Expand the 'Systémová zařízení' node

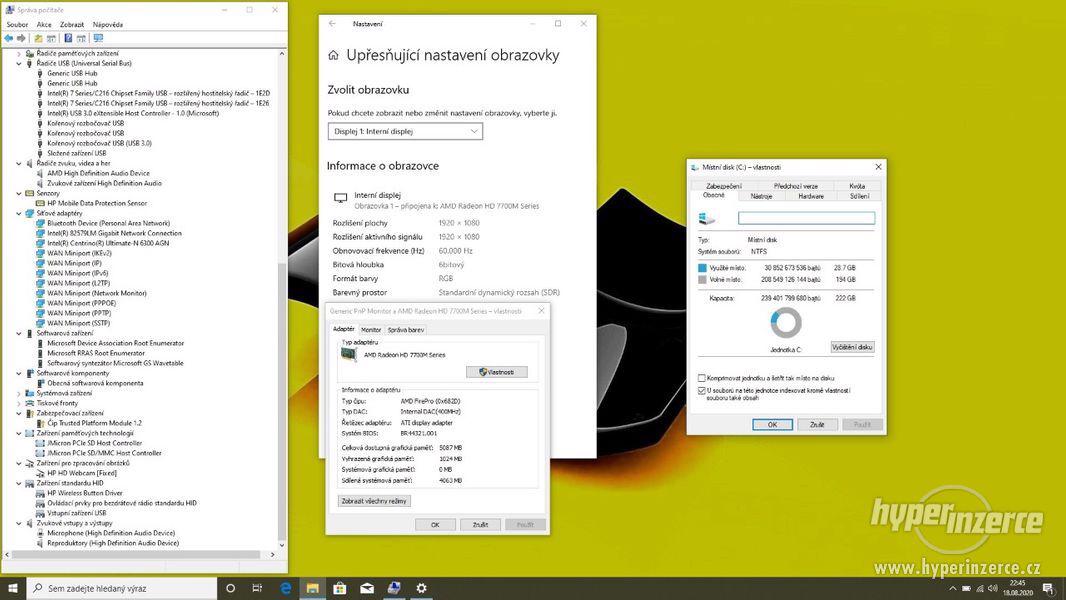[18, 393]
